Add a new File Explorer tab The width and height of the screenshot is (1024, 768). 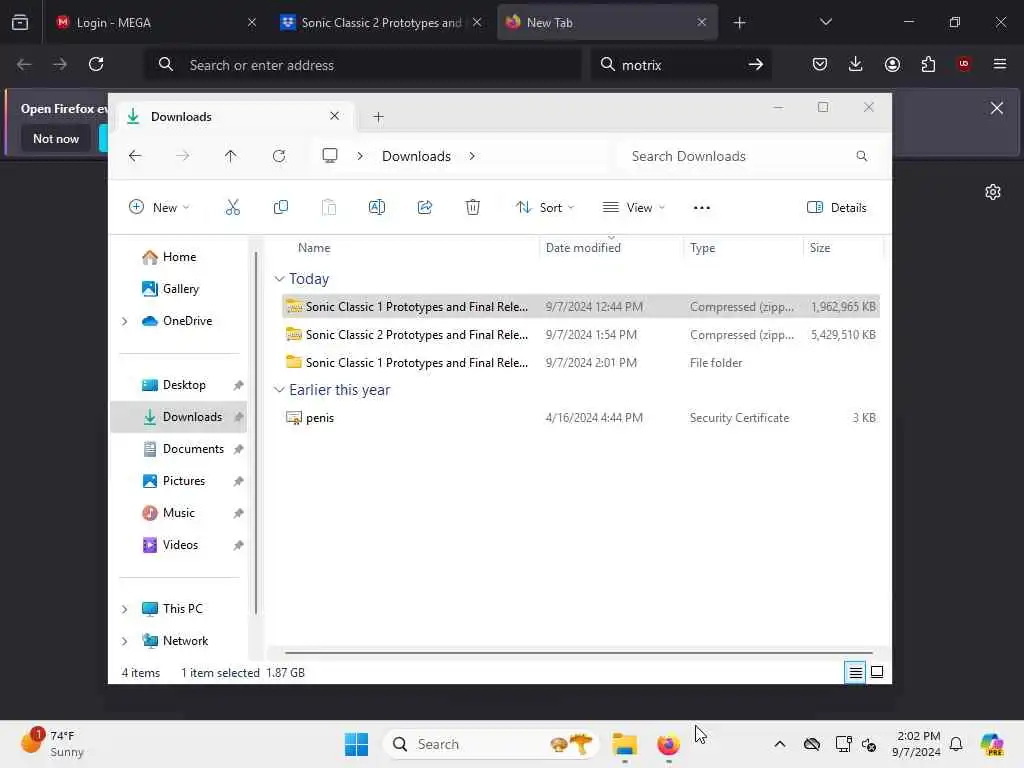pos(378,117)
